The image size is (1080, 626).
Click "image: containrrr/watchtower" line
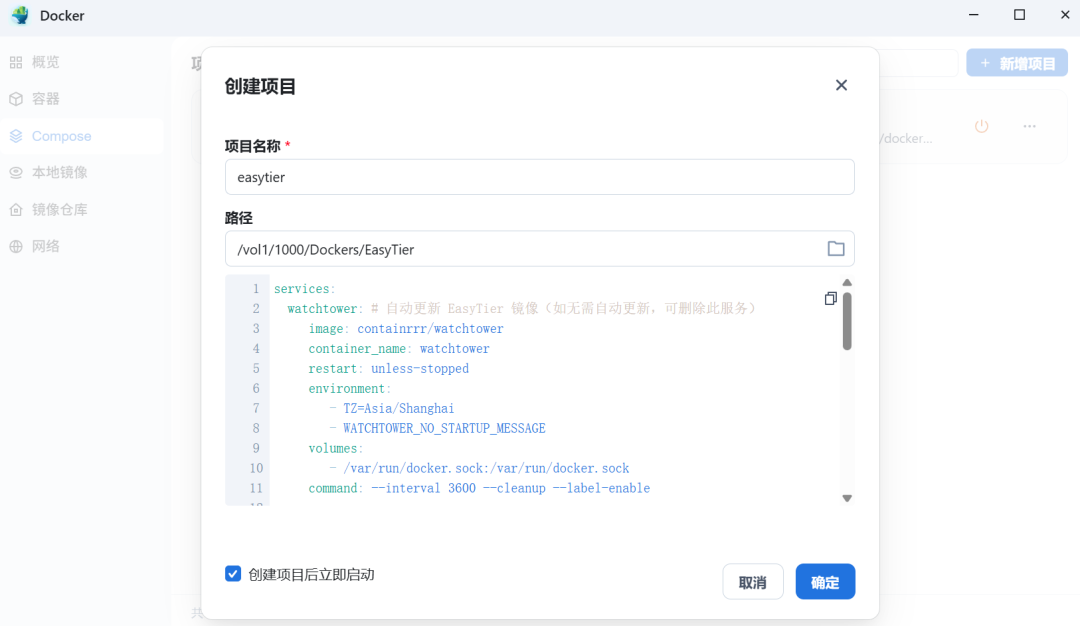(406, 328)
